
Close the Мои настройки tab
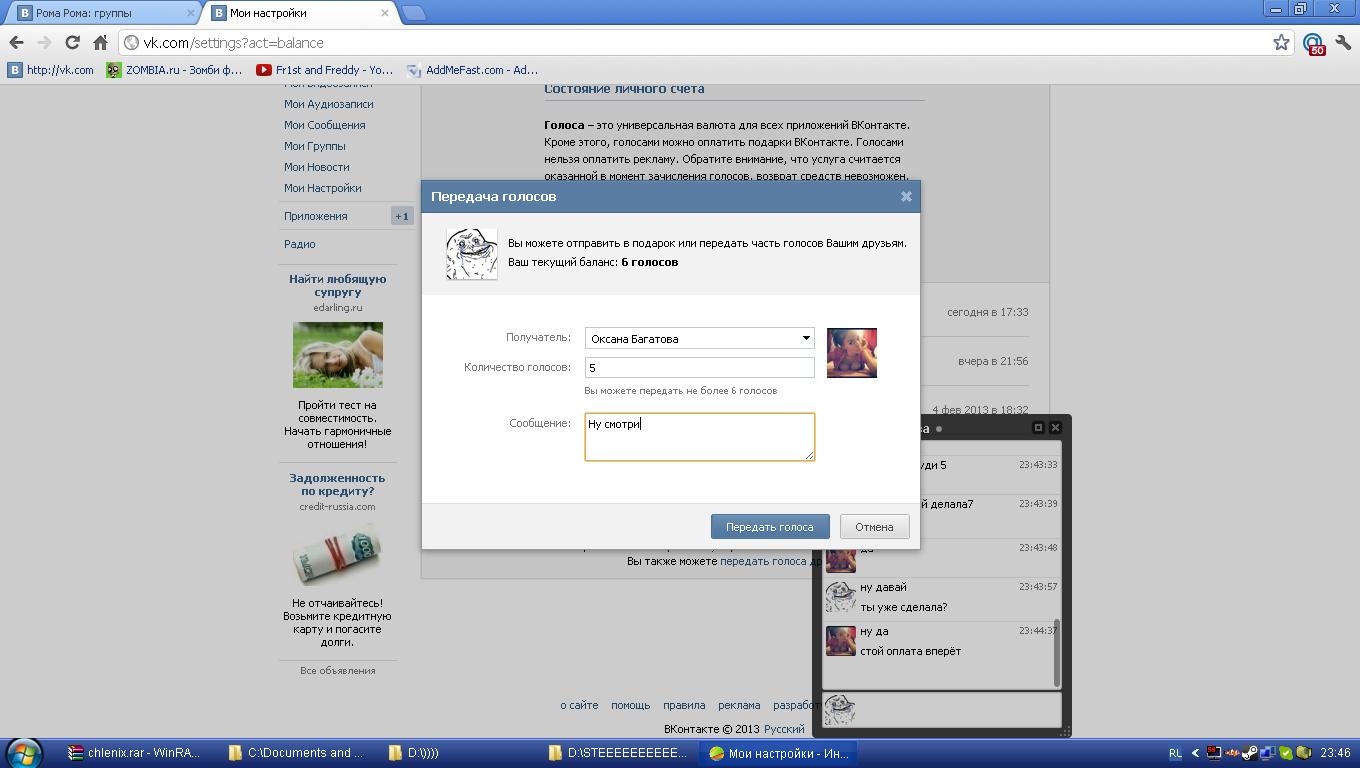click(385, 13)
